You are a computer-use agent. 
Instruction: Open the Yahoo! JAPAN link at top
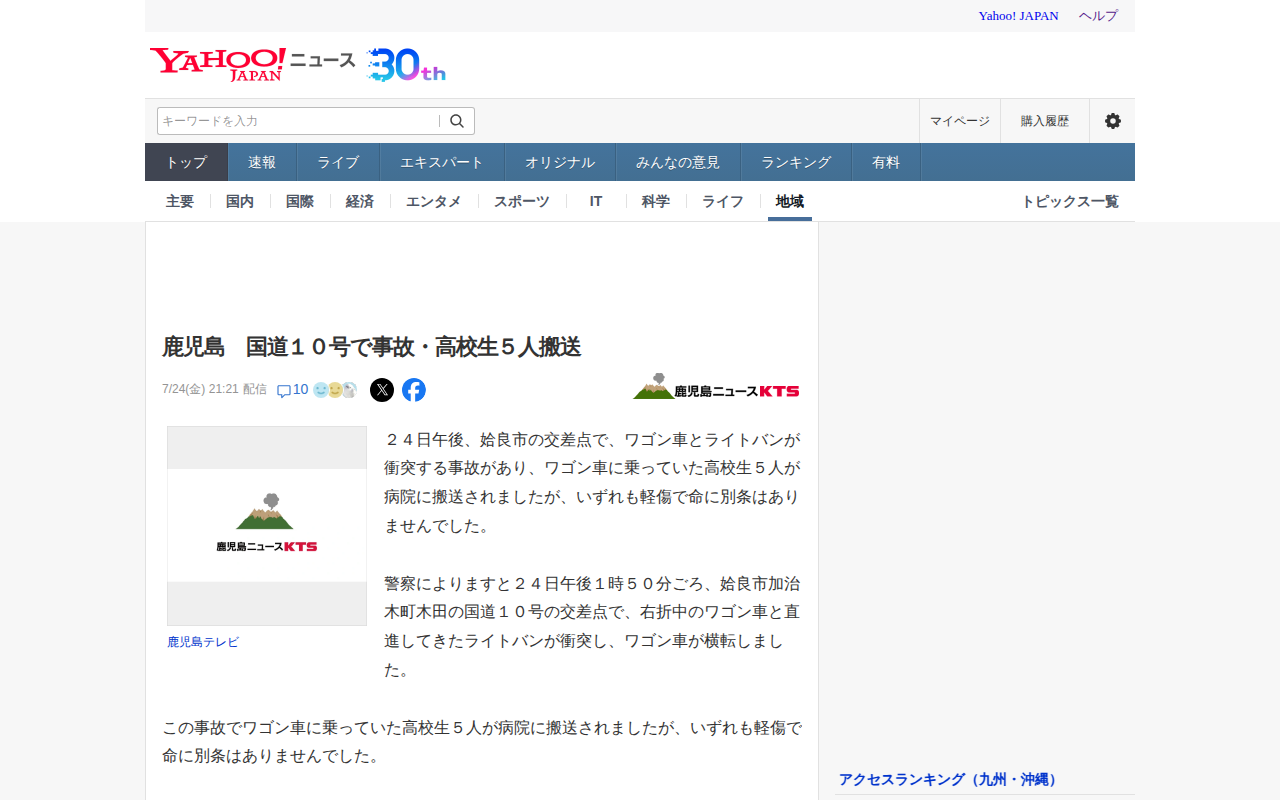point(1018,16)
